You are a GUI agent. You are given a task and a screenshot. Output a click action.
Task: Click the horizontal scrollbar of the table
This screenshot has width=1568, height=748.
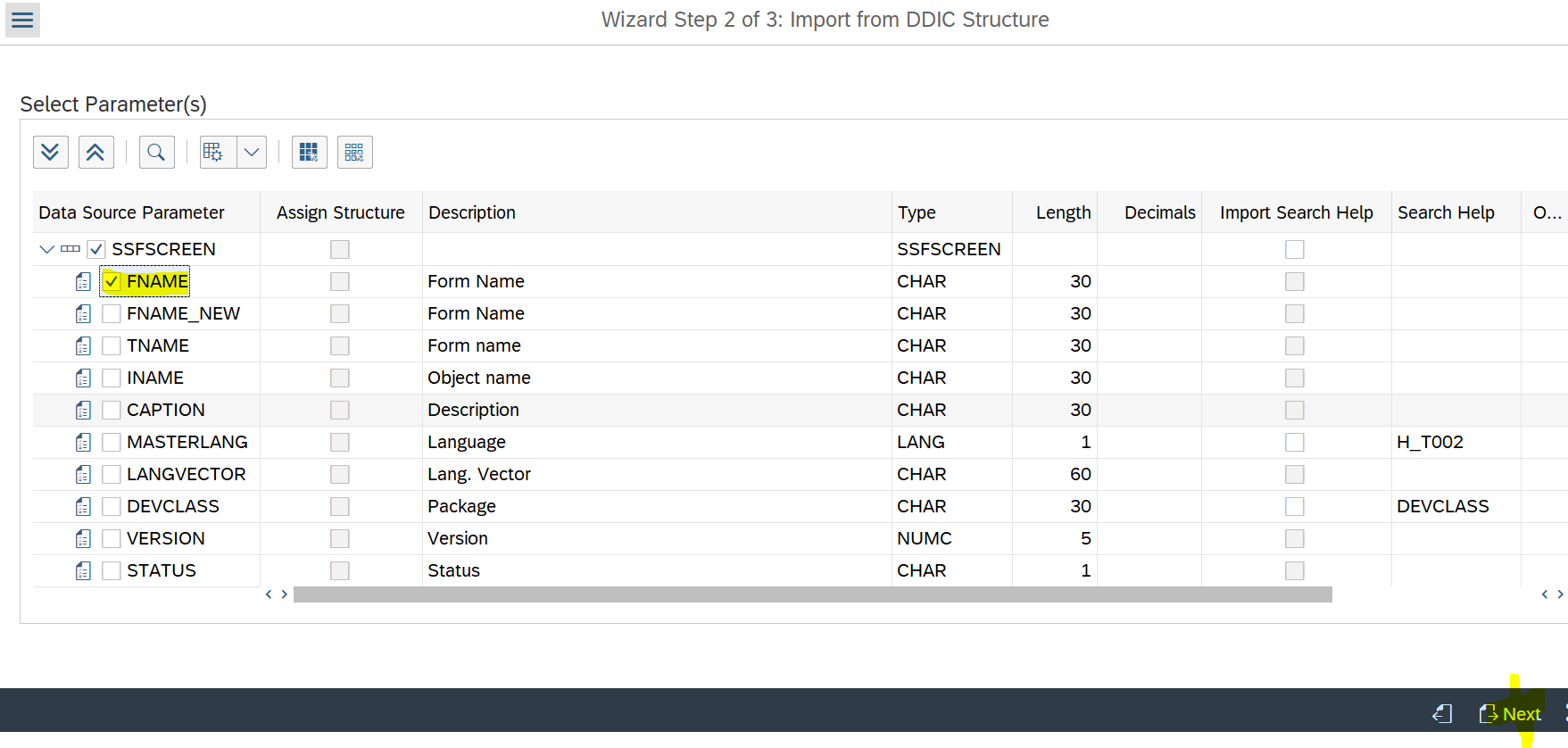click(x=812, y=594)
